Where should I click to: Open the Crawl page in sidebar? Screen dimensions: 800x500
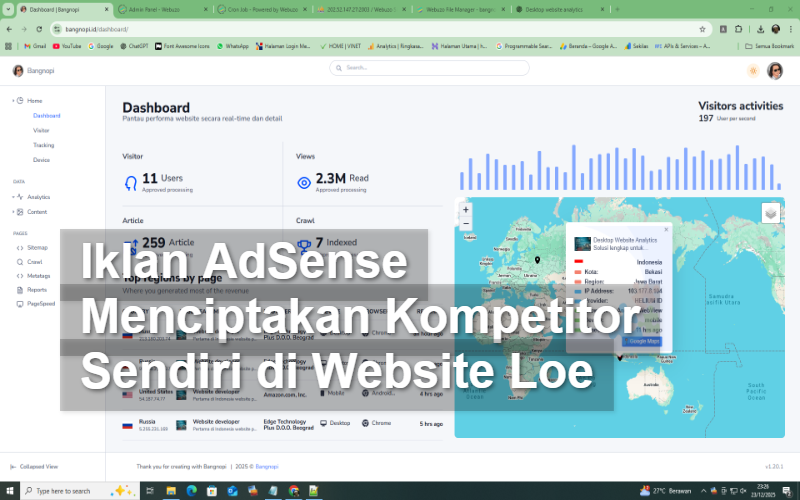click(x=35, y=261)
